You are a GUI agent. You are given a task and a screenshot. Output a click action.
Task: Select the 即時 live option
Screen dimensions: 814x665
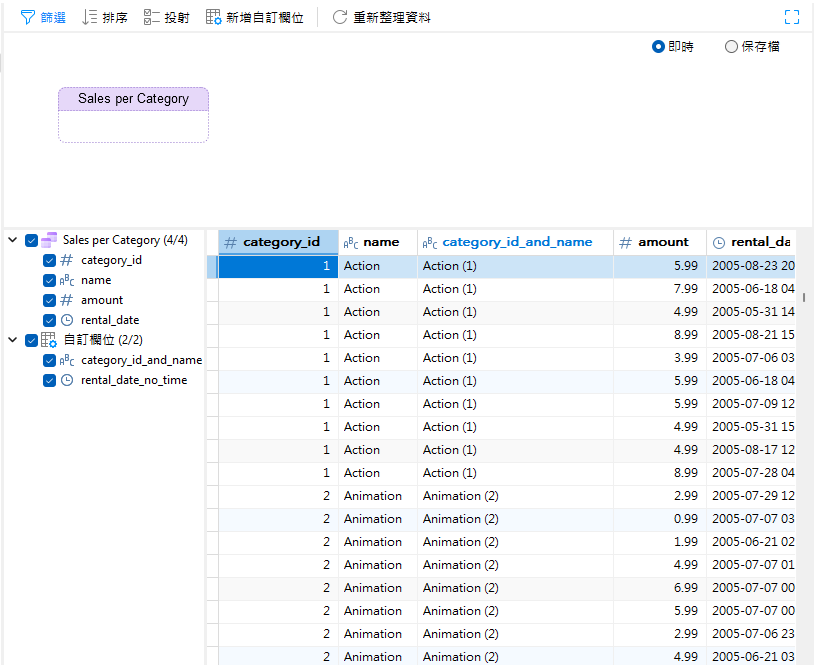point(658,46)
